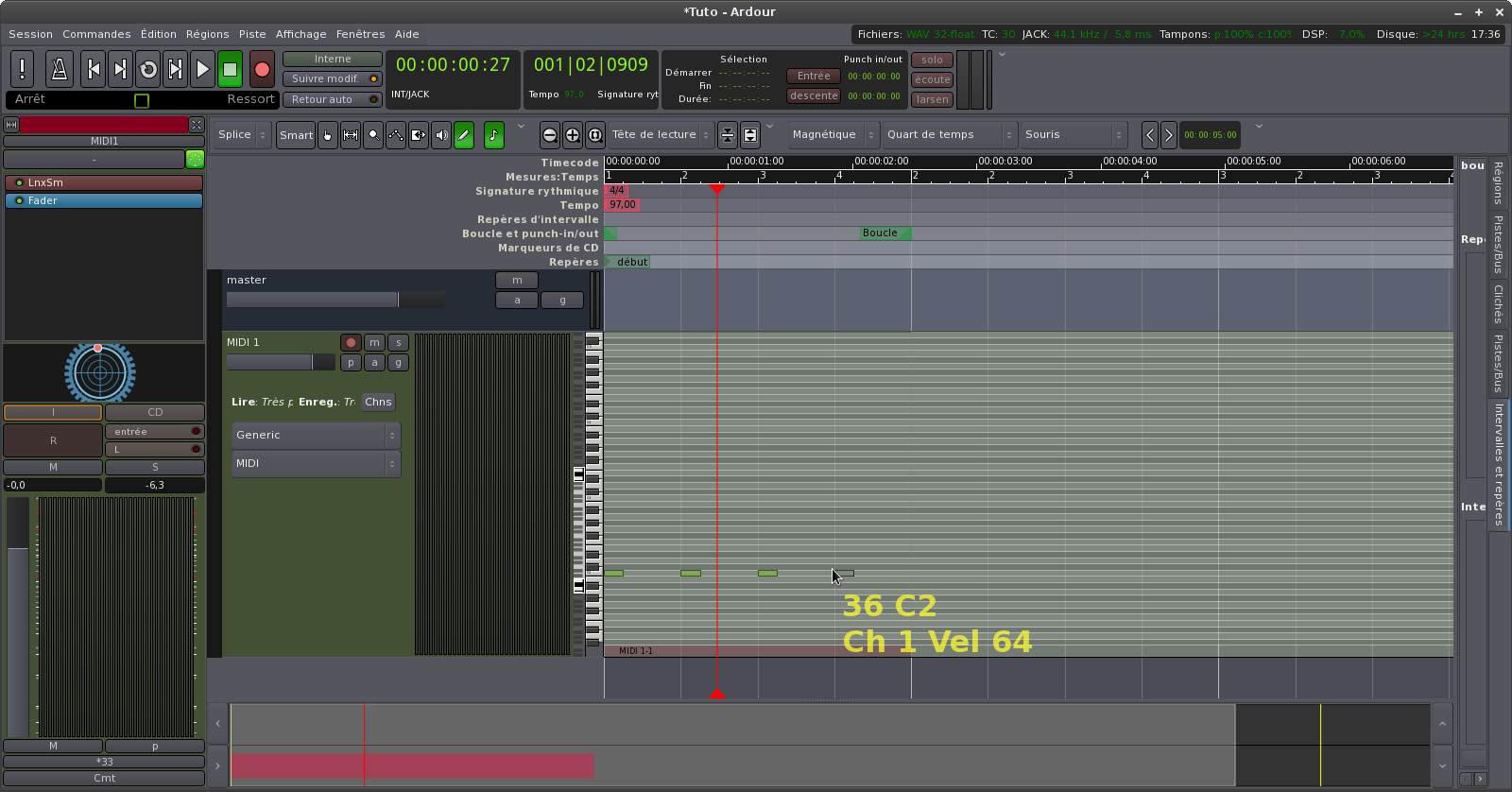
Task: Play the selected range
Action: point(175,69)
